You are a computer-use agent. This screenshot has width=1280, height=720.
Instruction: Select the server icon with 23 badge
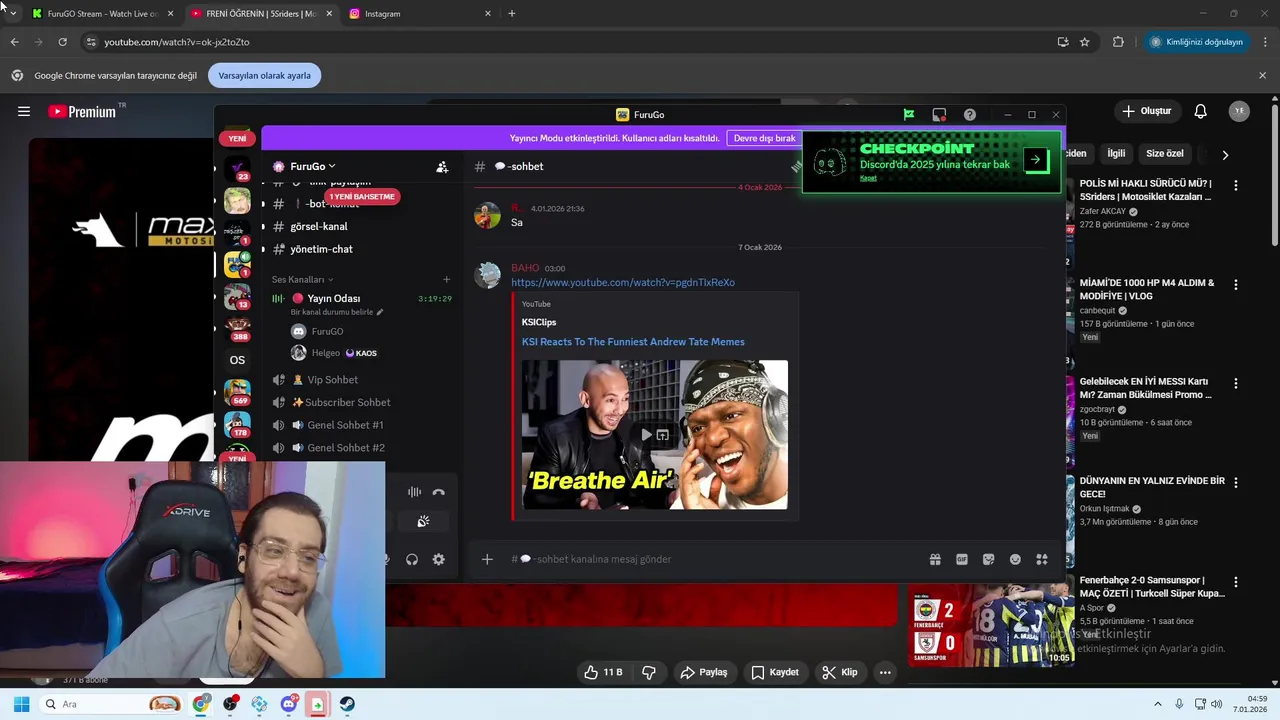237,171
